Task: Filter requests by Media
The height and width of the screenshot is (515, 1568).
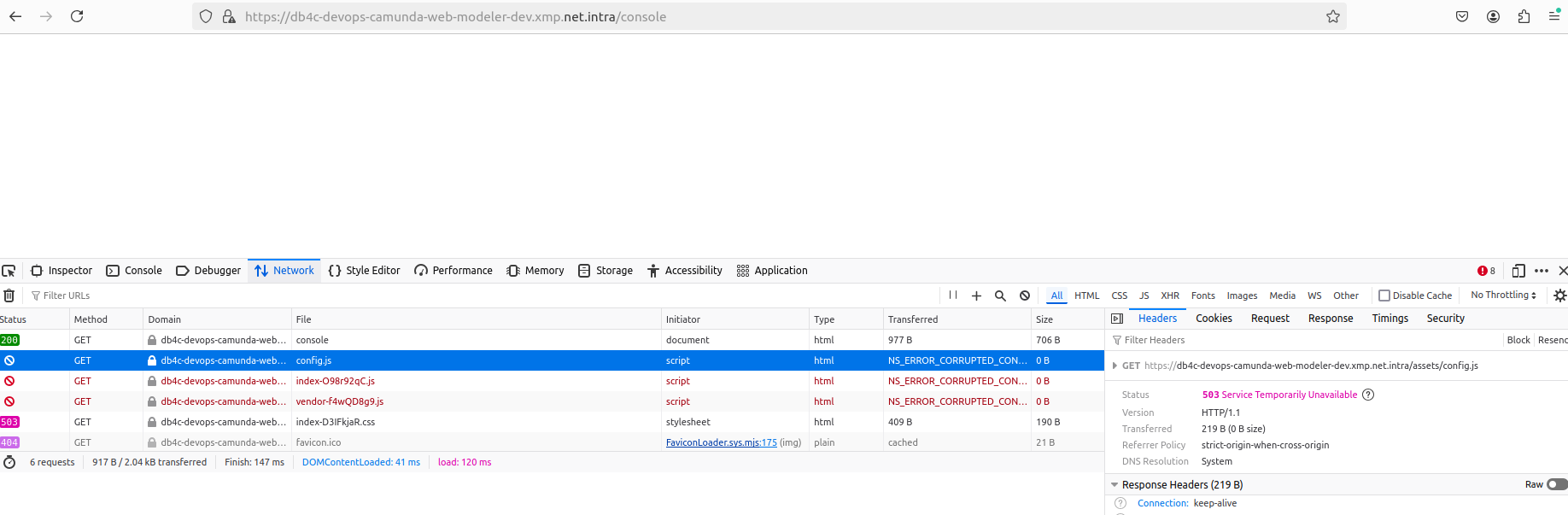Action: (1282, 296)
